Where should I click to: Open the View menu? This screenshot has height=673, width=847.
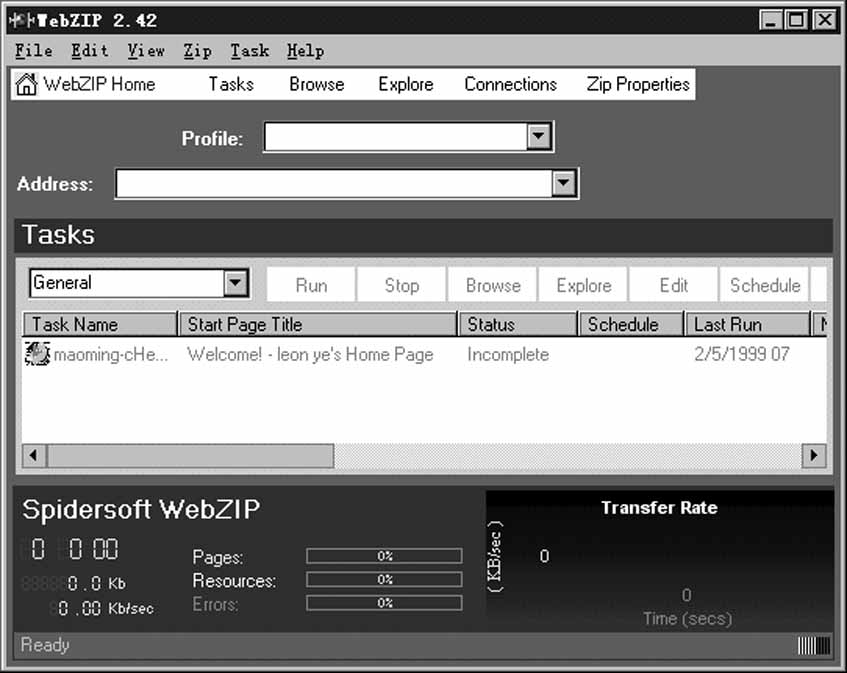[x=146, y=51]
